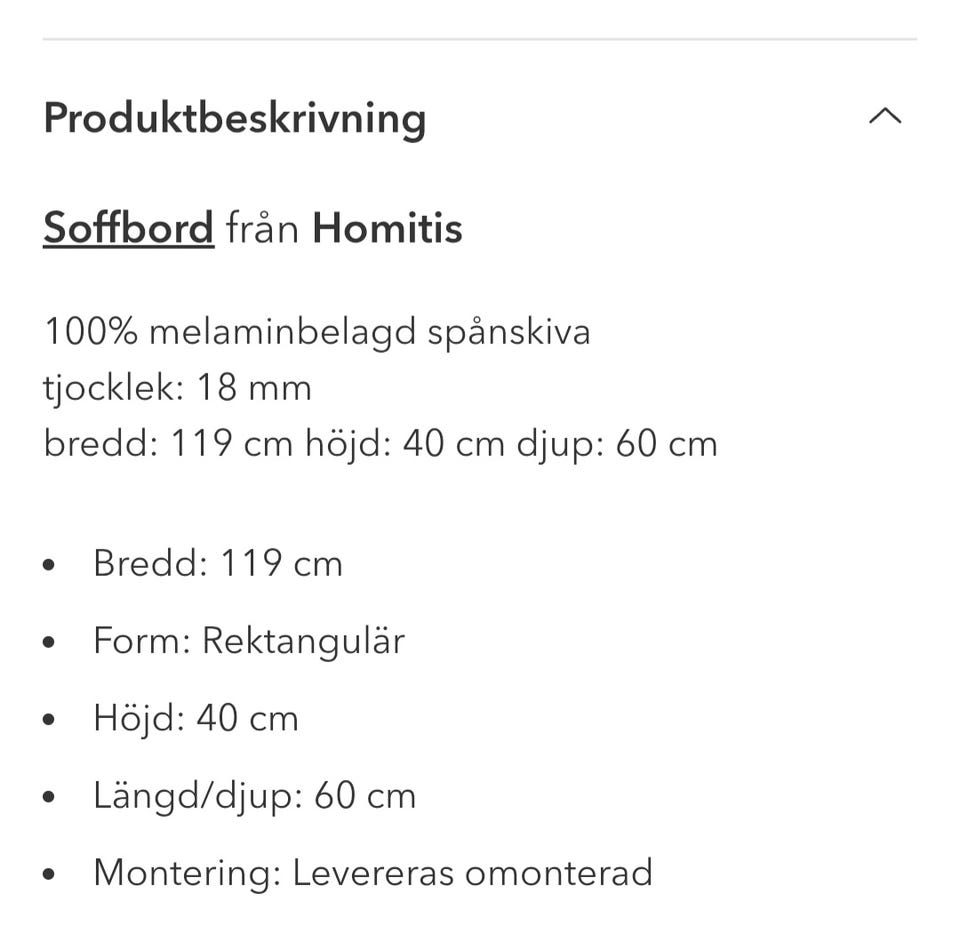
Task: Click the bullet dot beside Form
Action: coord(50,642)
